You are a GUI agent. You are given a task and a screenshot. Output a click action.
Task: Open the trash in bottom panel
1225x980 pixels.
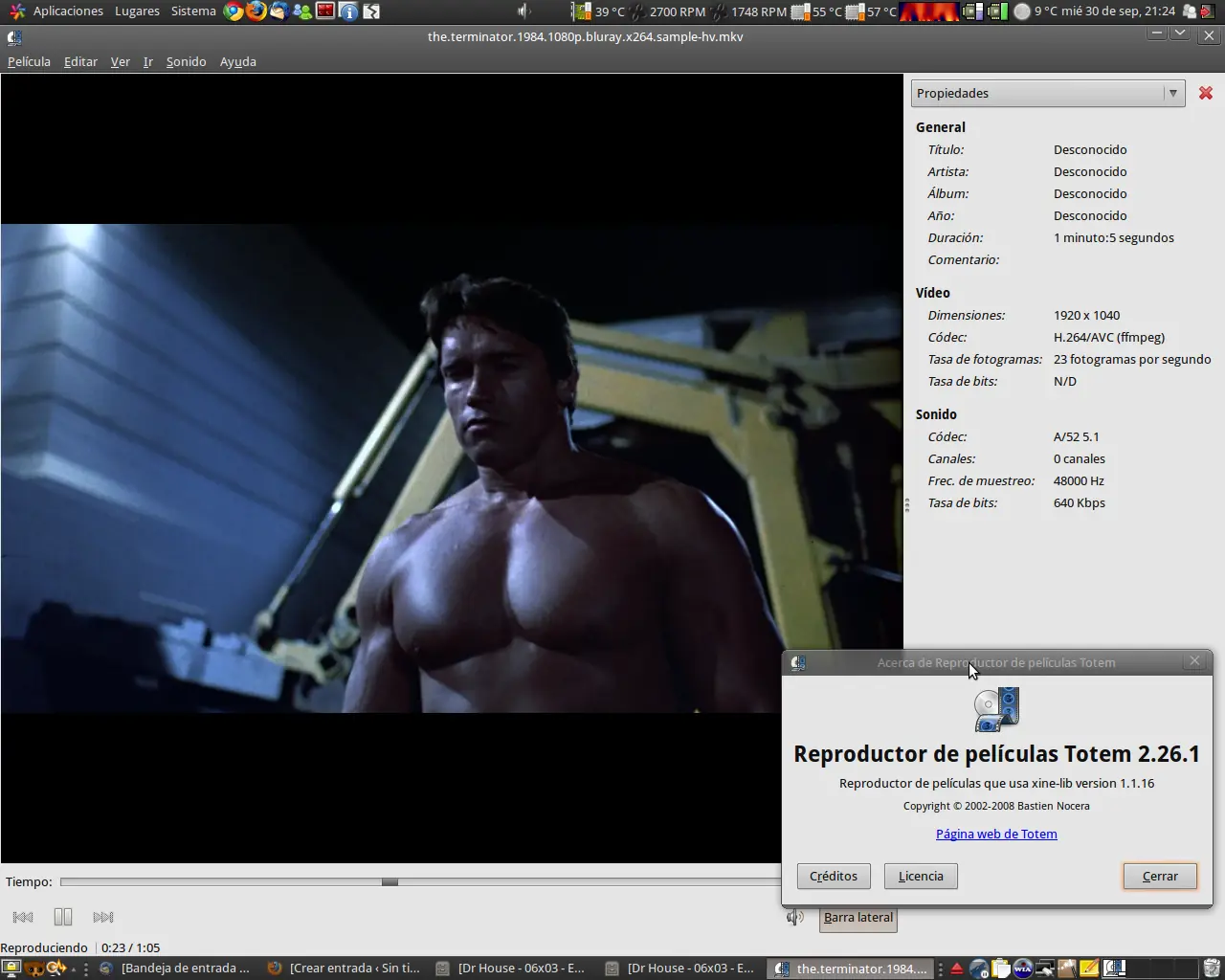coord(1212,968)
